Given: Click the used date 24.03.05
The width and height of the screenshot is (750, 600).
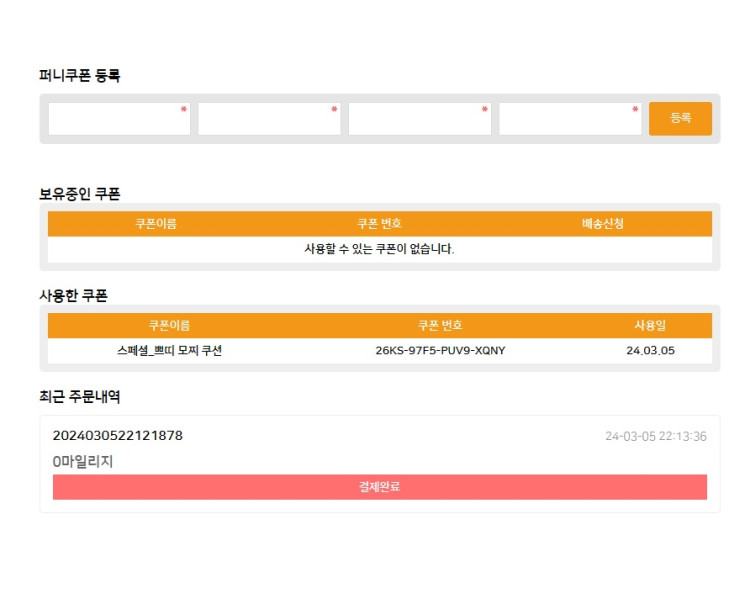Looking at the screenshot, I should coord(650,351).
